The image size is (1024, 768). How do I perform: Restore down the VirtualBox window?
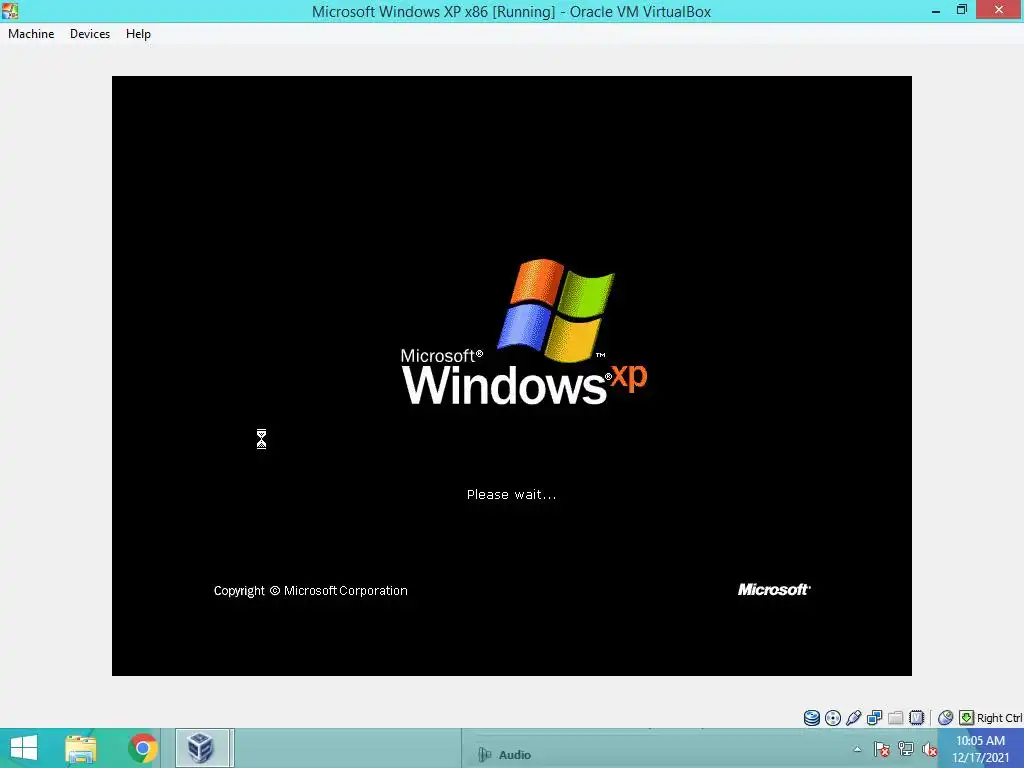tap(961, 10)
